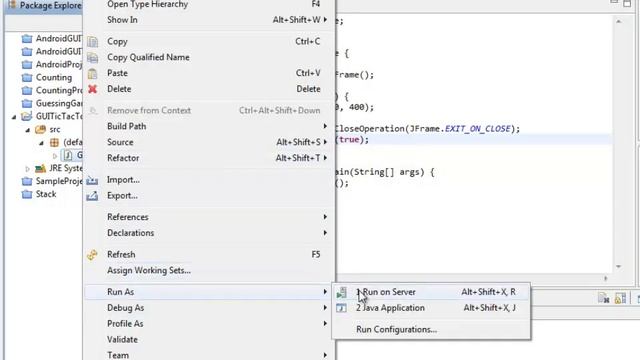The width and height of the screenshot is (640, 360).
Task: Click the editor horizontal scrollbar right arrow
Action: 606,278
